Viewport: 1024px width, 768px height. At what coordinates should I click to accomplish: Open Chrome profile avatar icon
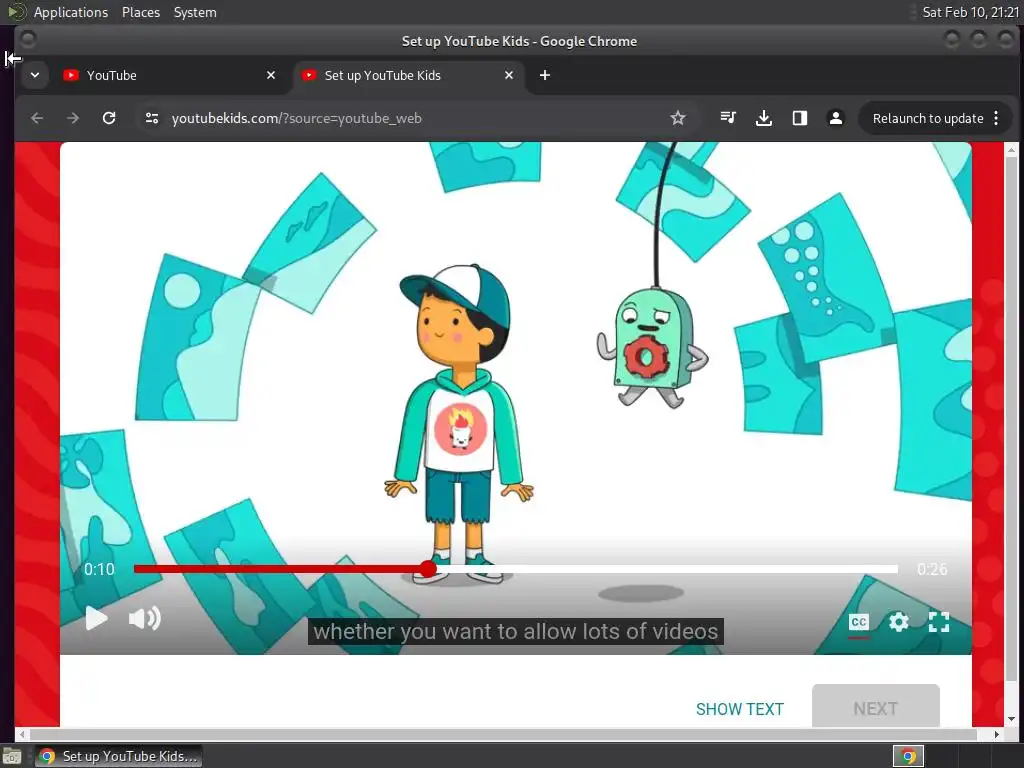point(835,118)
